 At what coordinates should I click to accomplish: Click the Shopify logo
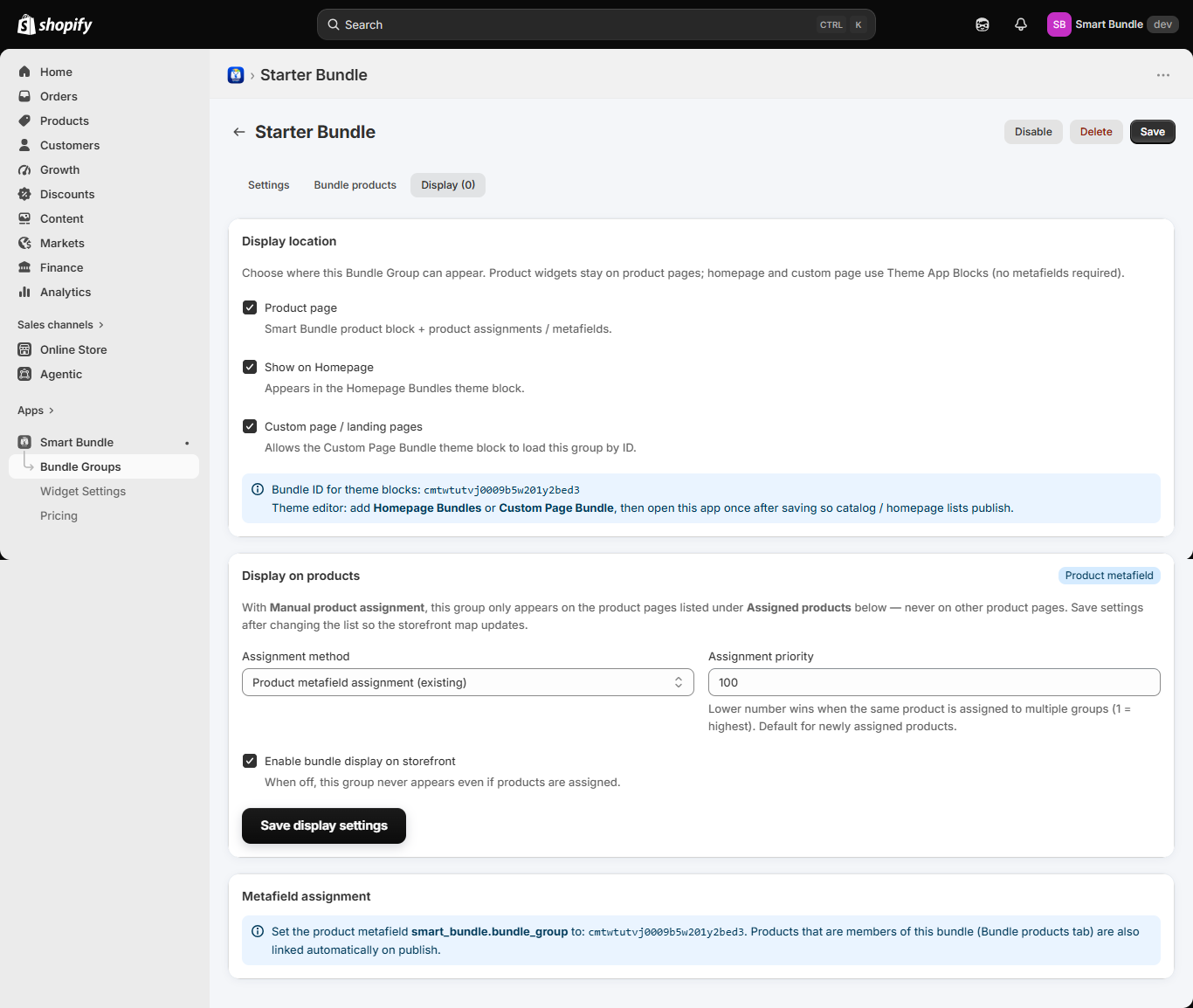tap(55, 24)
